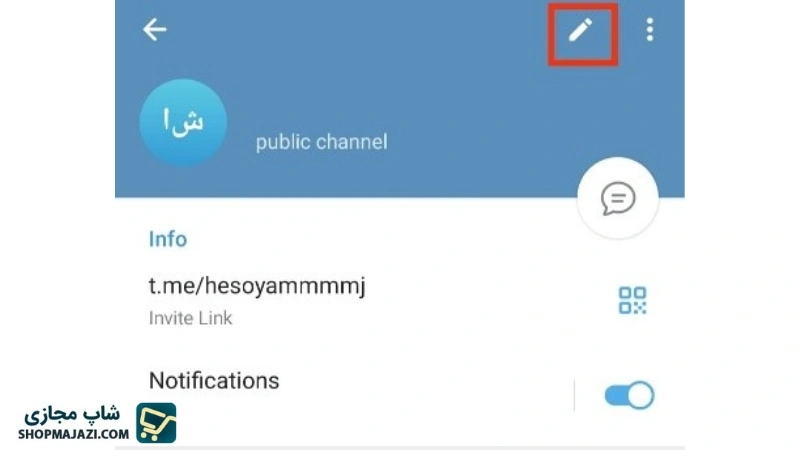
Task: Click the SHOPMAJAZI.COM watermark text
Action: [73, 434]
